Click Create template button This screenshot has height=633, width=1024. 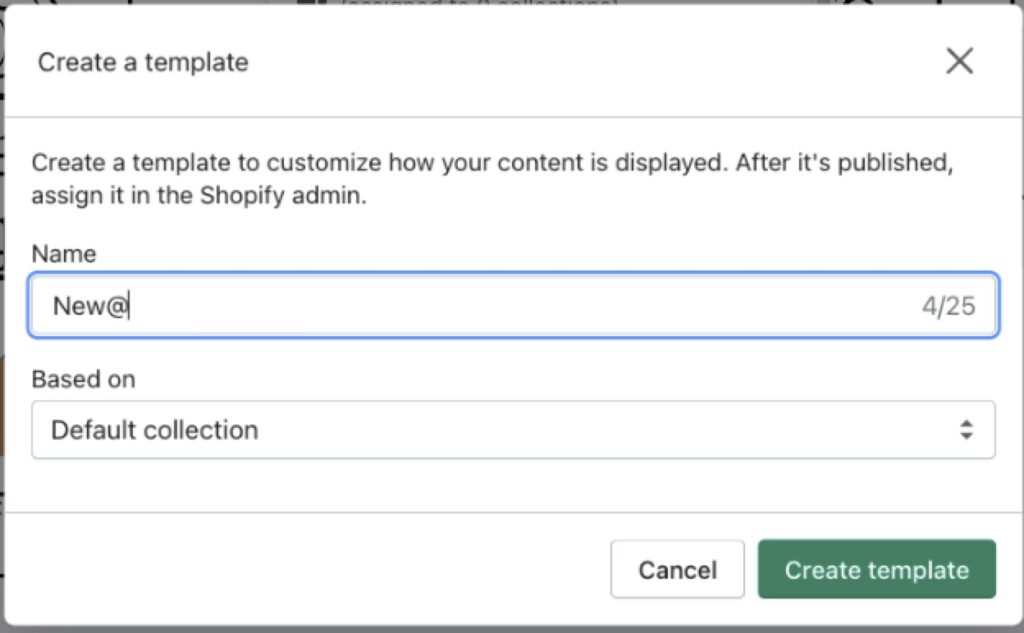coord(876,570)
